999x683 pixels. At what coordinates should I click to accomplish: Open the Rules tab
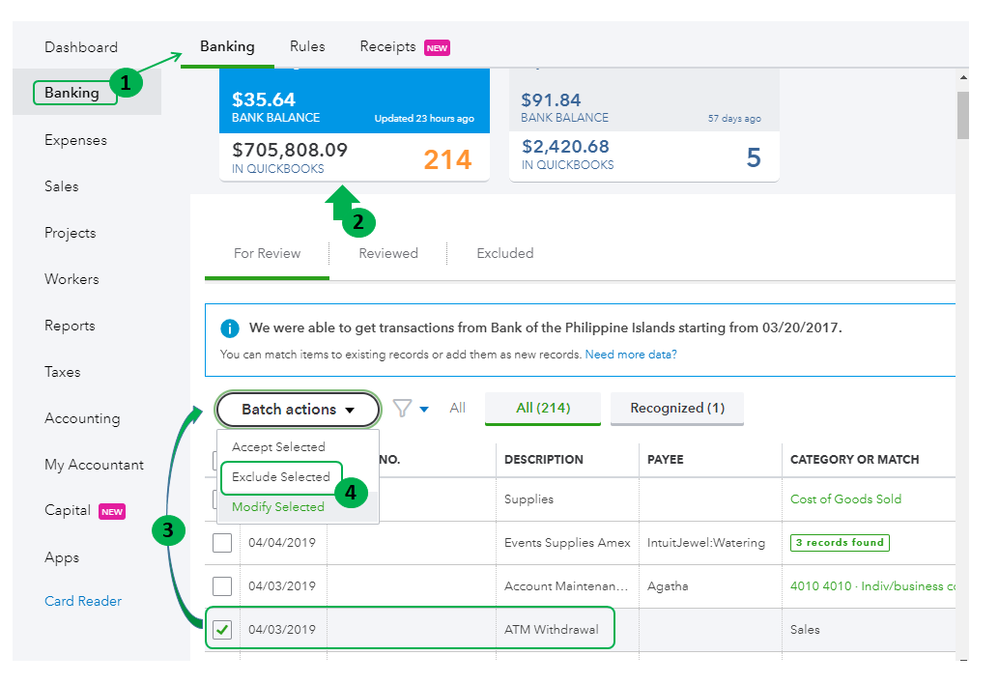click(x=307, y=46)
